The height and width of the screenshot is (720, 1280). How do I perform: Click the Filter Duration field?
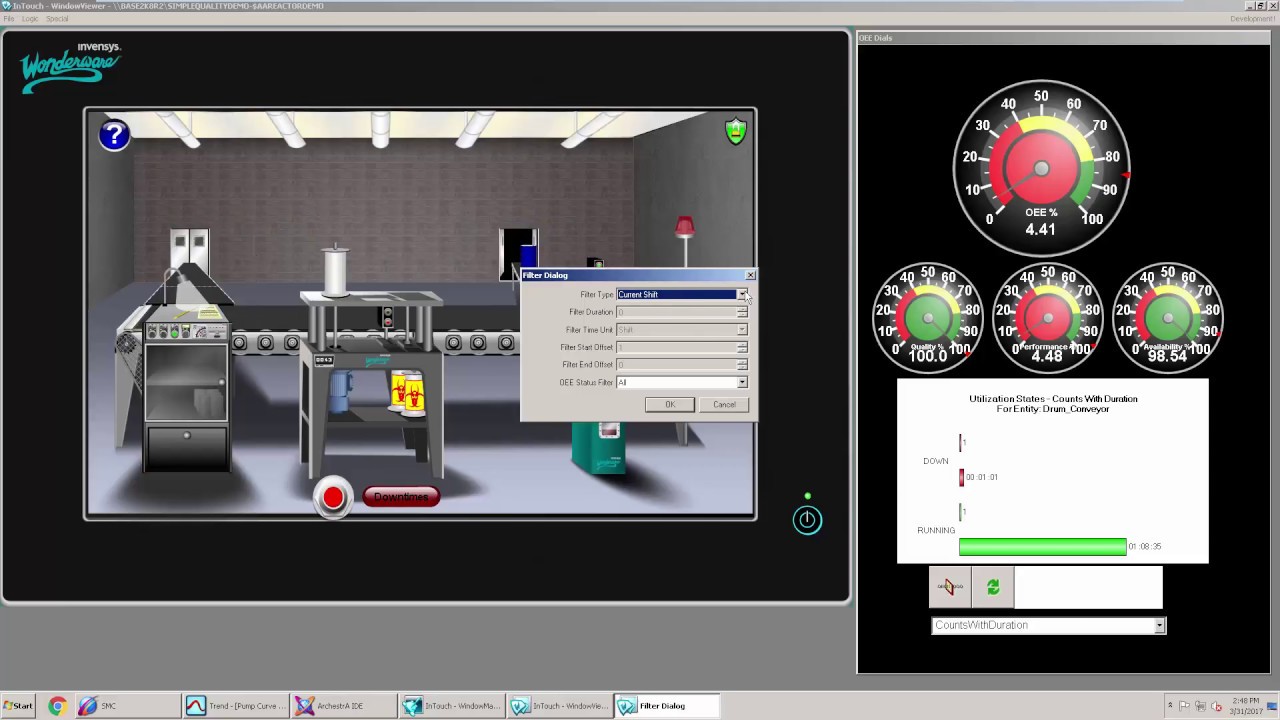click(677, 312)
